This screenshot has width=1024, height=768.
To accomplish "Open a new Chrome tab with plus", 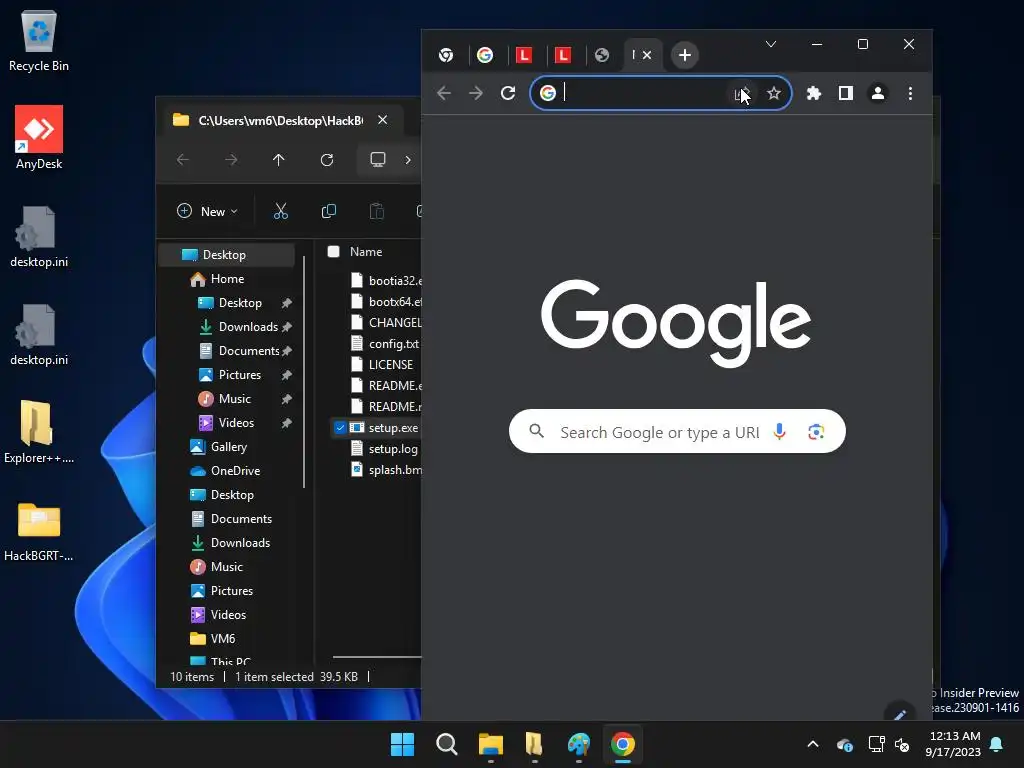I will coord(684,55).
